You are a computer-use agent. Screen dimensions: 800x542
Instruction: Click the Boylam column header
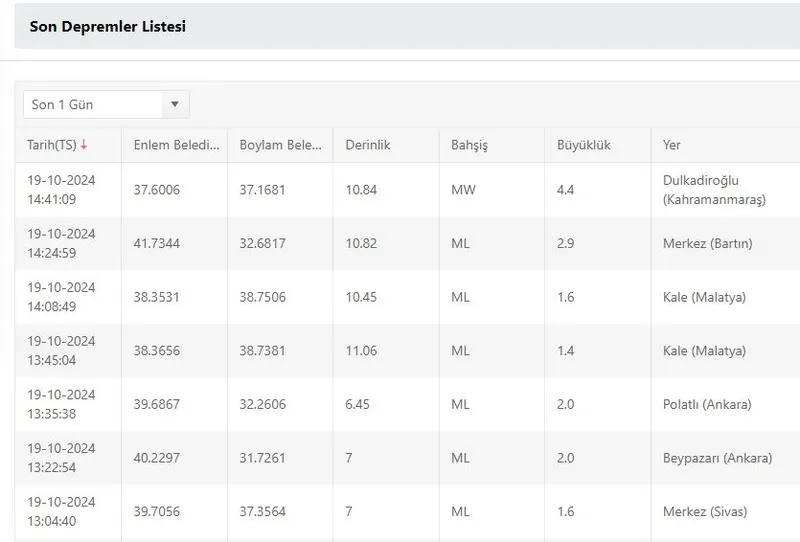(280, 145)
